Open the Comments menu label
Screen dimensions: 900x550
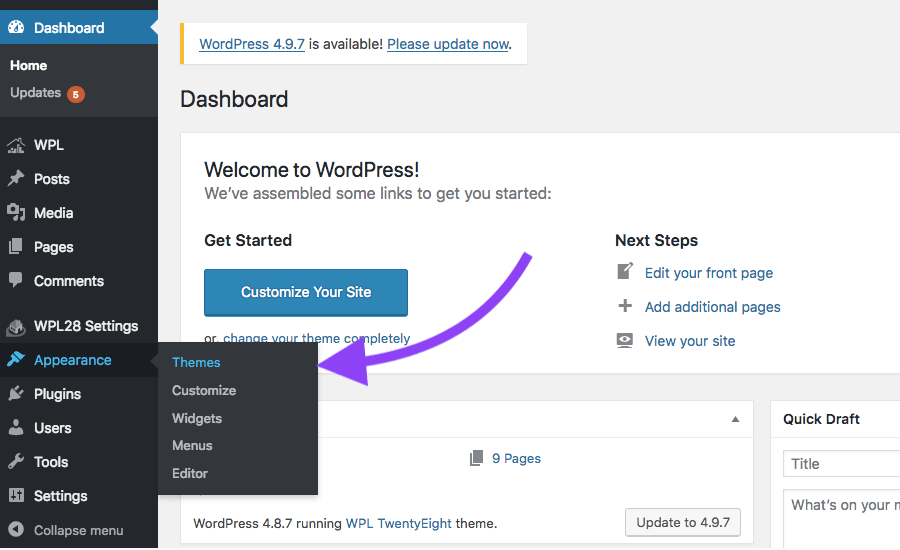coord(69,281)
